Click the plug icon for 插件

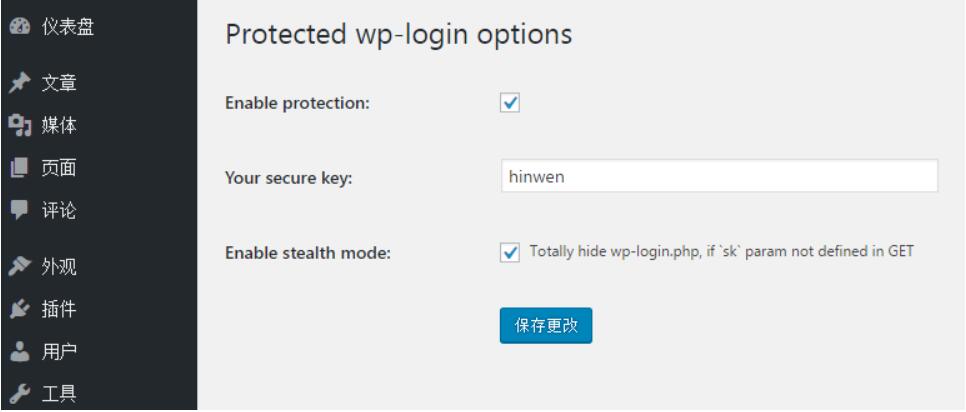click(19, 309)
